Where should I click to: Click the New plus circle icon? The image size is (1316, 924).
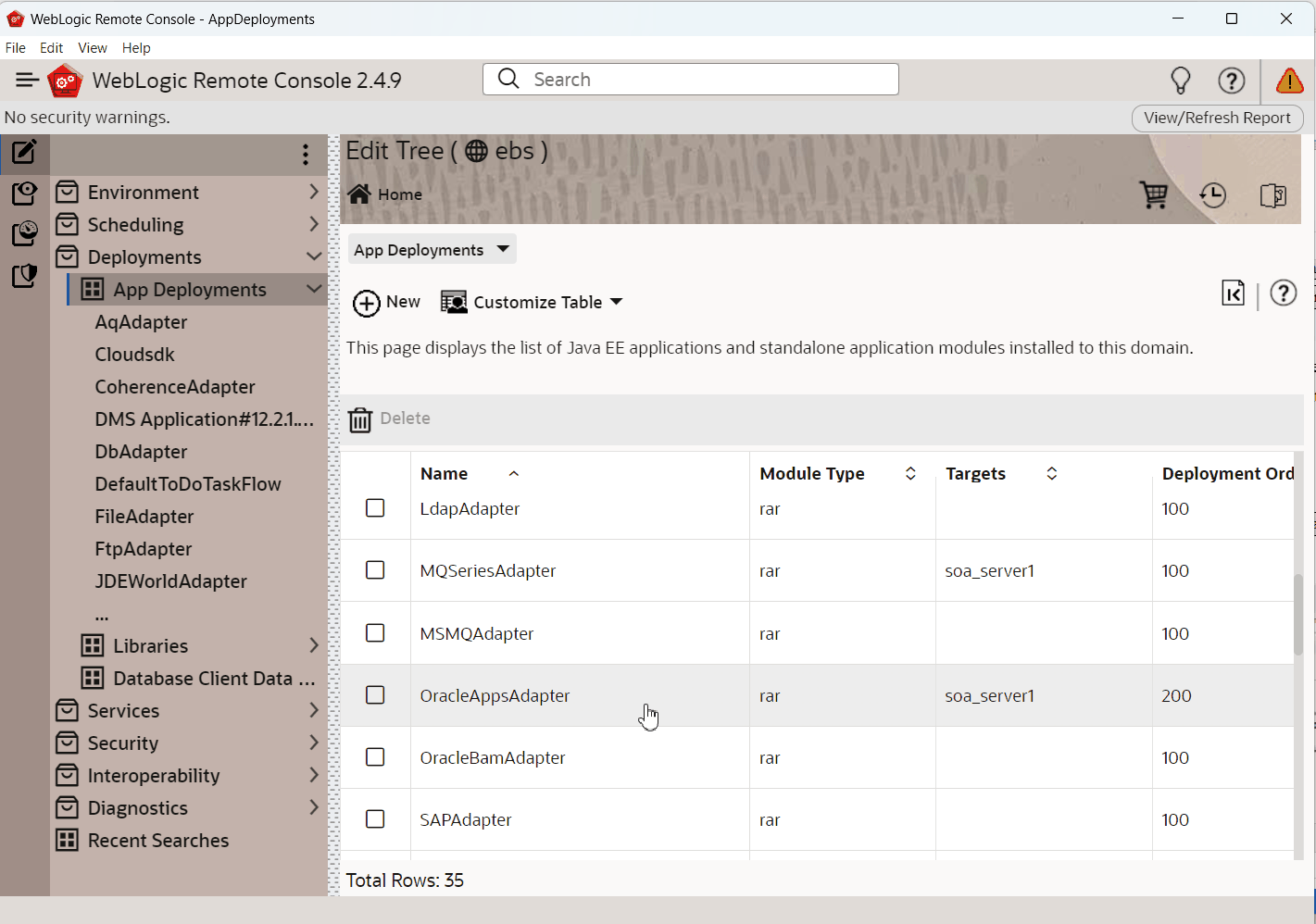(367, 303)
